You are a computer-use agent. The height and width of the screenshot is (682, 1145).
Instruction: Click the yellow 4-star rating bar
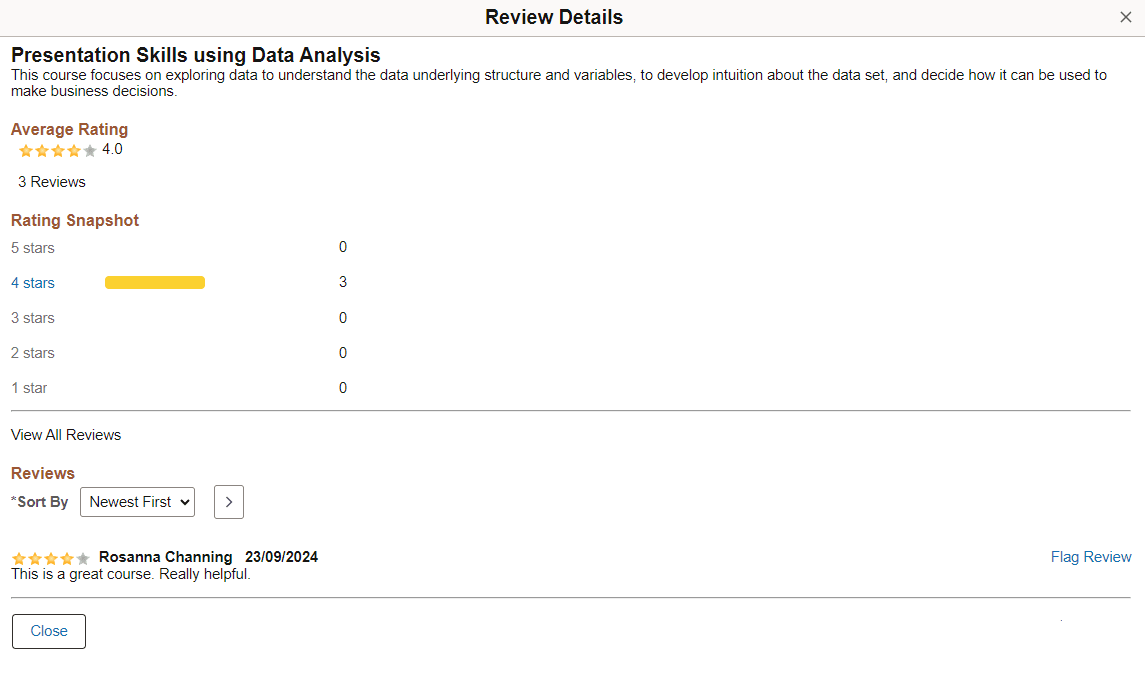(155, 283)
